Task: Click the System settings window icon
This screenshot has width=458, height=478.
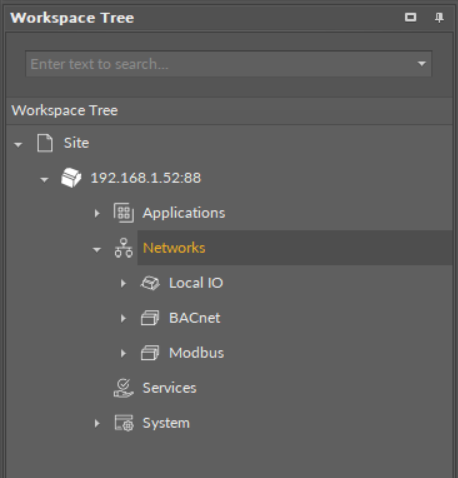Action: point(124,423)
